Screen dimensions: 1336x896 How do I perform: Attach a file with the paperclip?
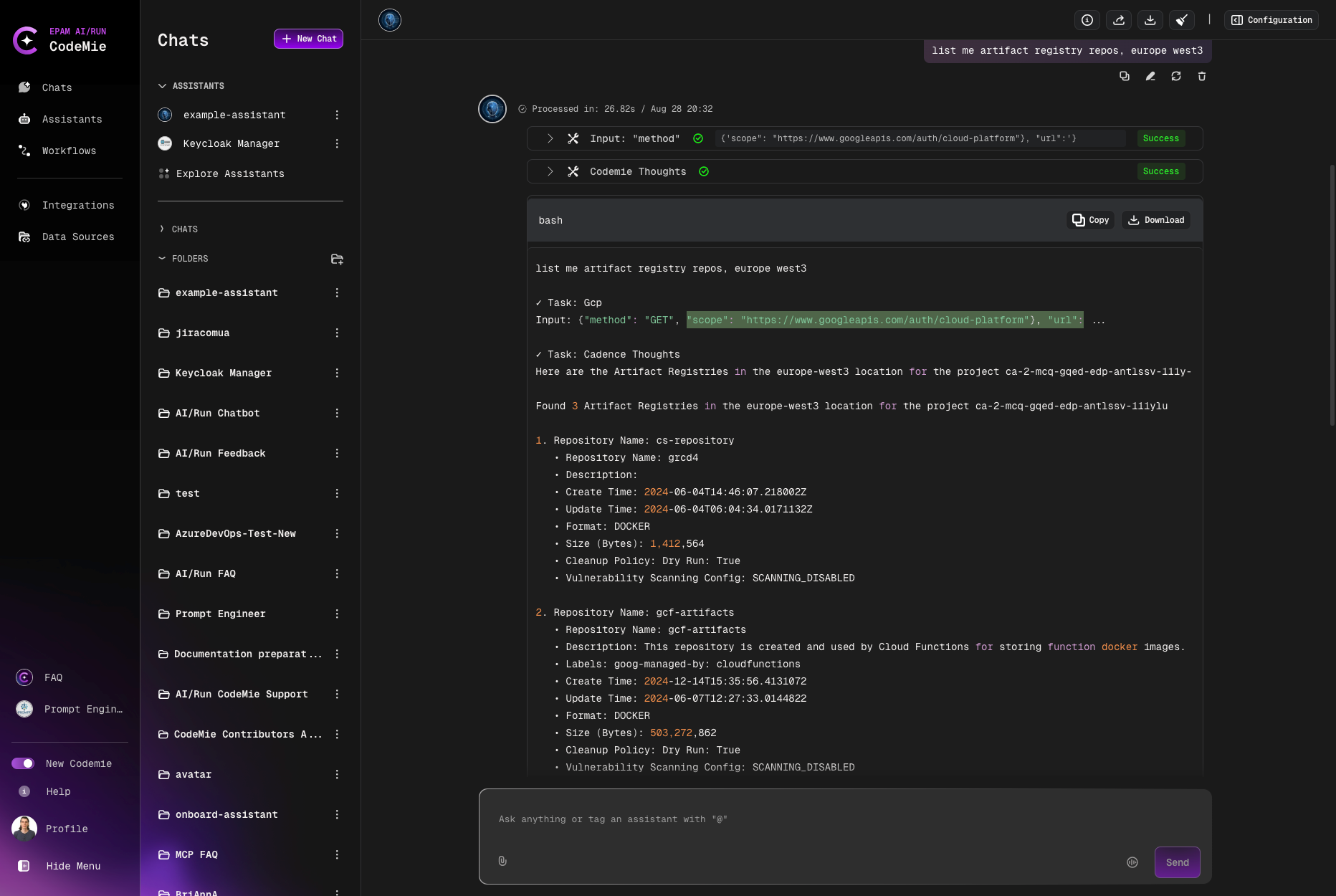(502, 861)
